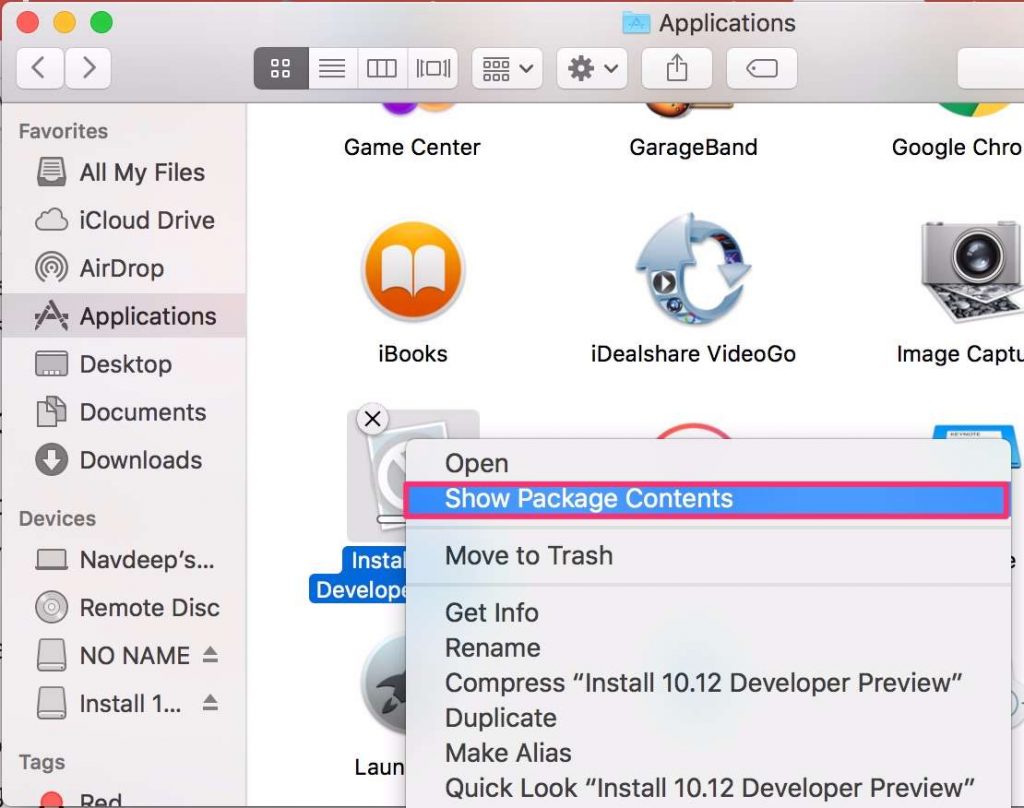Select All My Files in sidebar
The width and height of the screenshot is (1024, 808).
pos(123,172)
